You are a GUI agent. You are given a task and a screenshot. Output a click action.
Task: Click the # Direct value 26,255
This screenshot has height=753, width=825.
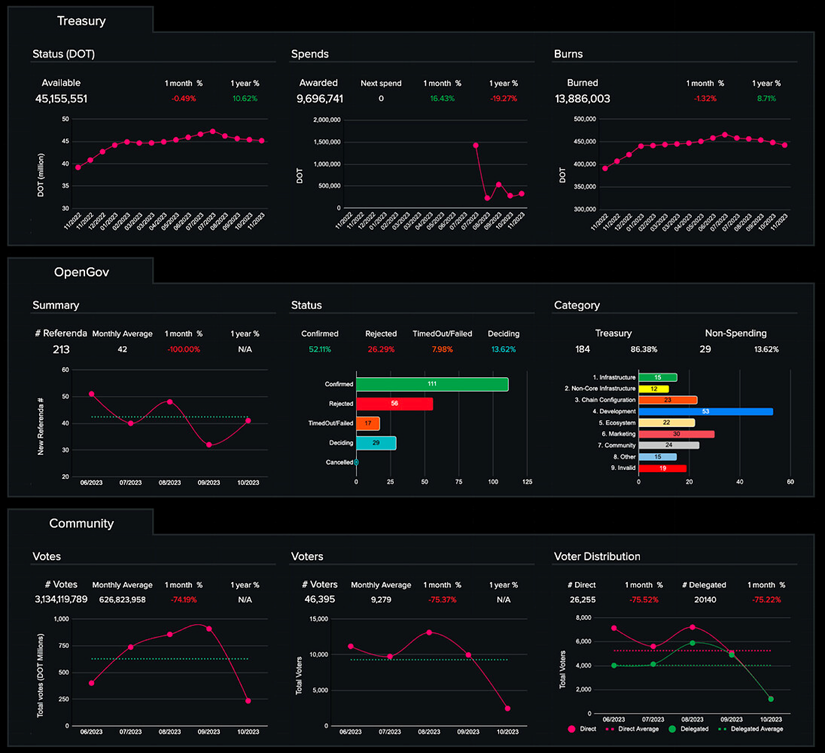(x=582, y=600)
